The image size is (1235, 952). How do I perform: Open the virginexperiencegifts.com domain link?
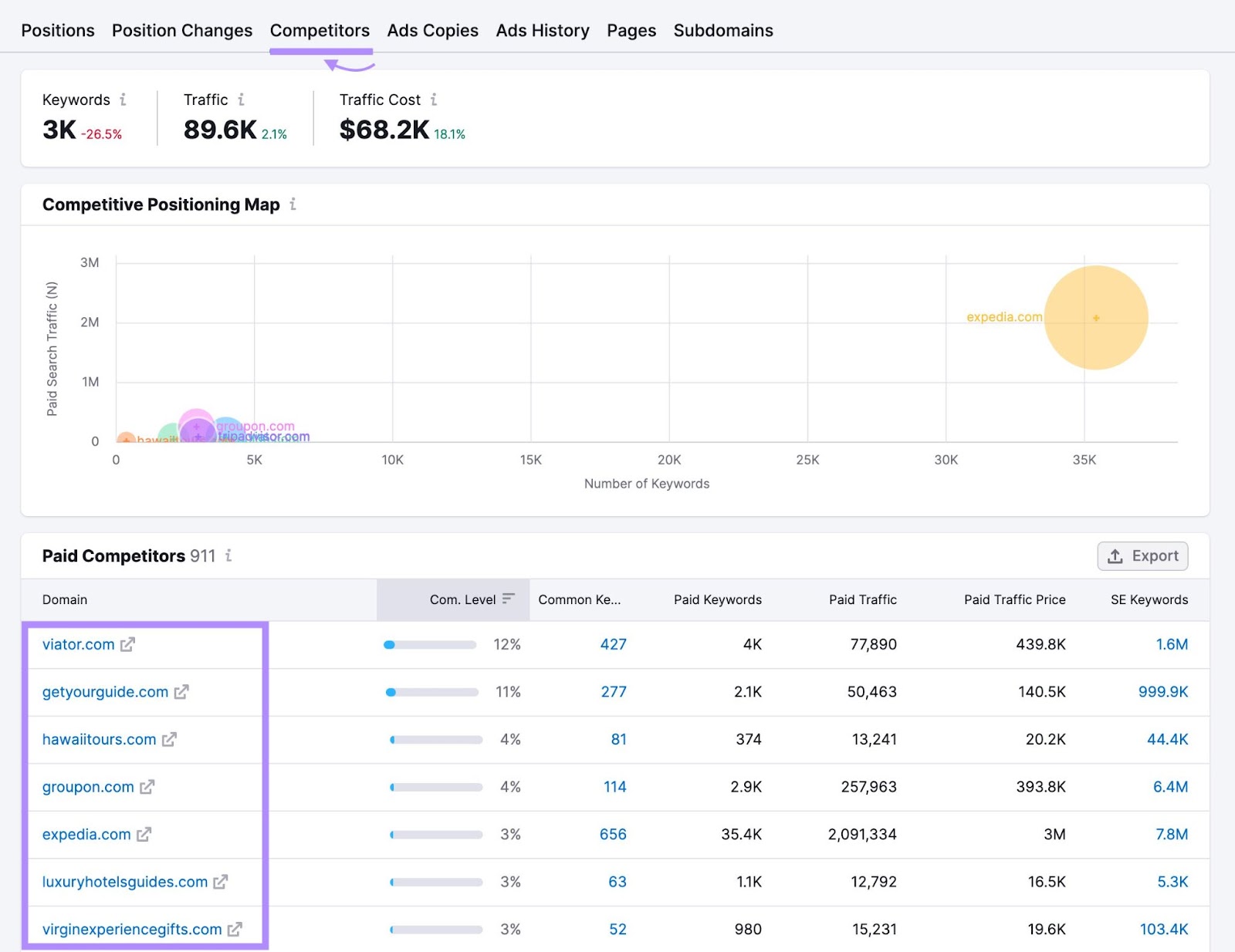[x=132, y=930]
